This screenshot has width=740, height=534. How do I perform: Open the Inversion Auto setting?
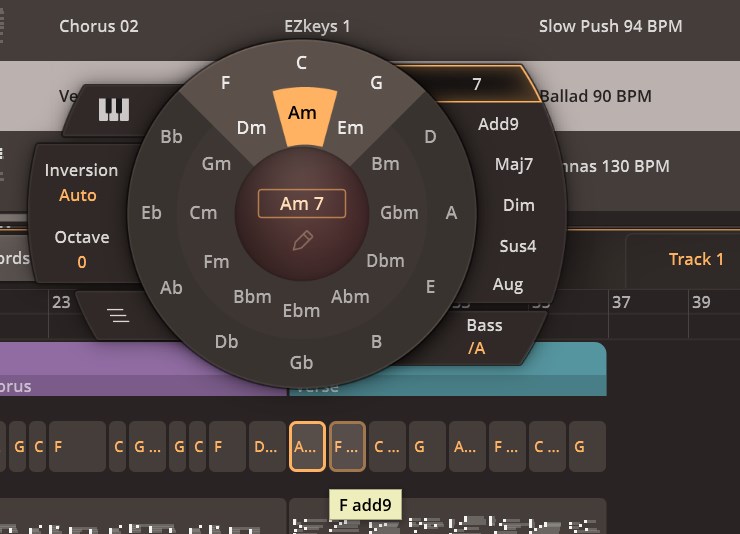pos(78,183)
